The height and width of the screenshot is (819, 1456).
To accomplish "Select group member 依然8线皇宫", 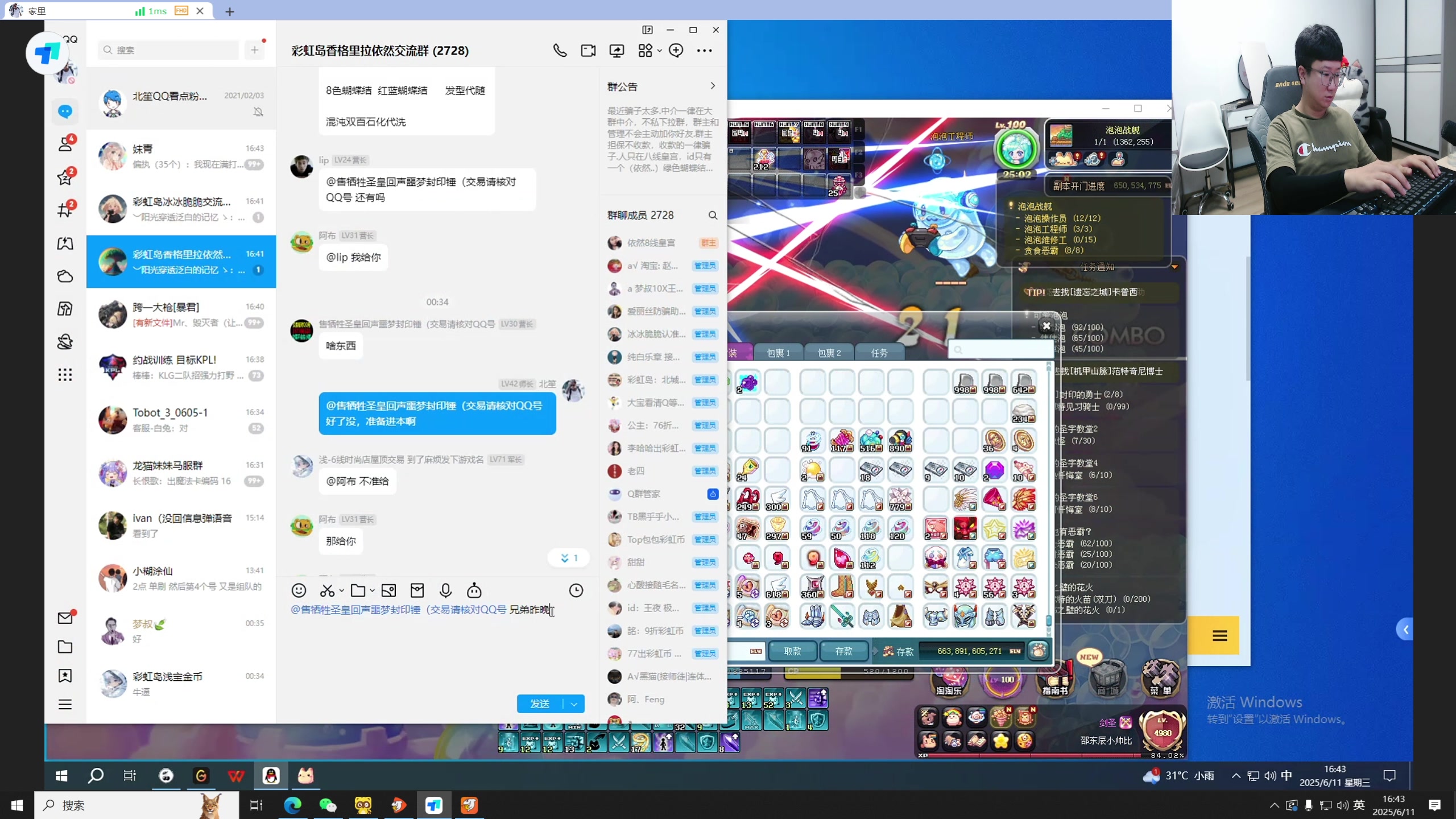I will tap(663, 243).
